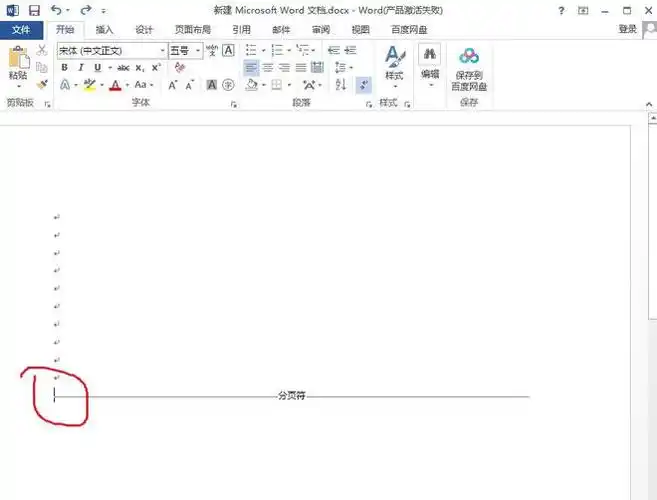Sort text with the A-Z sort icon
The image size is (657, 500).
pyautogui.click(x=341, y=85)
